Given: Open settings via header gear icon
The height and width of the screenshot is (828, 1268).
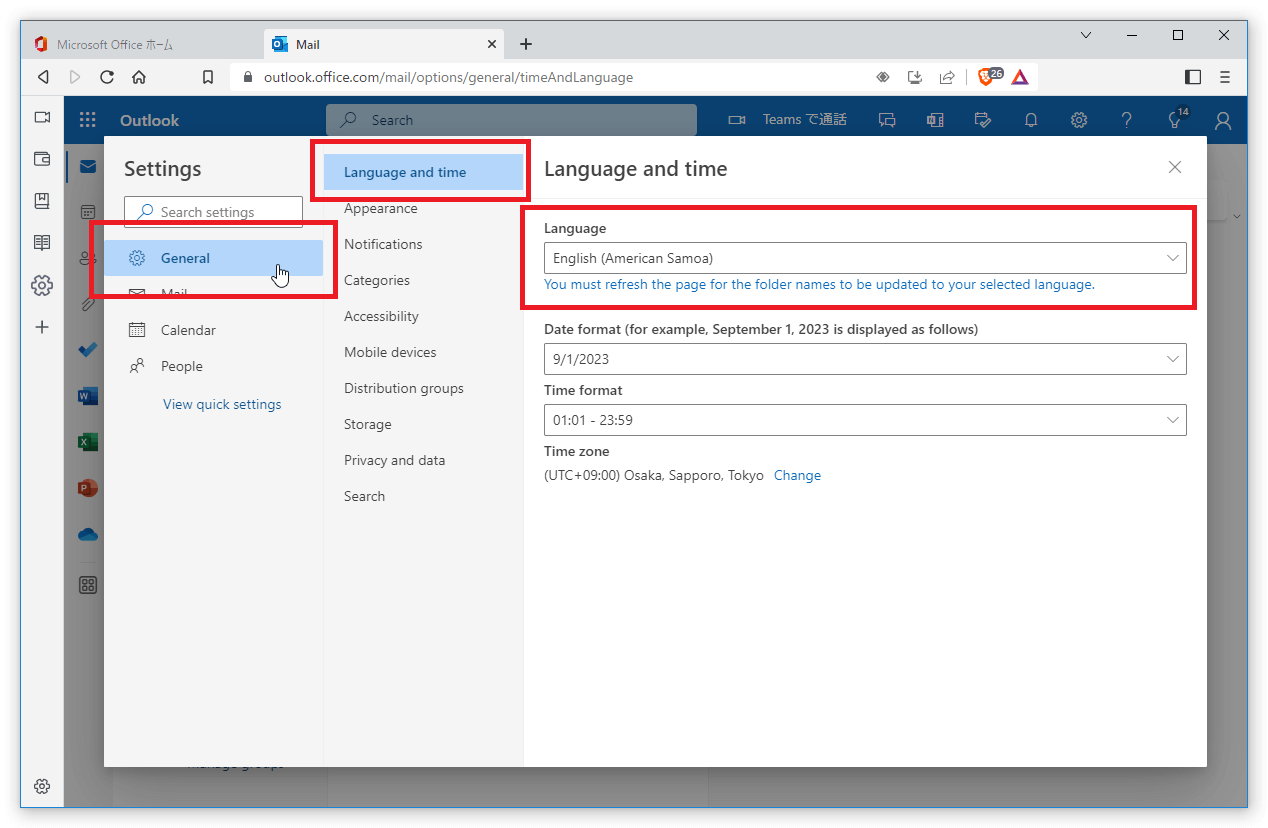Looking at the screenshot, I should click(1079, 120).
